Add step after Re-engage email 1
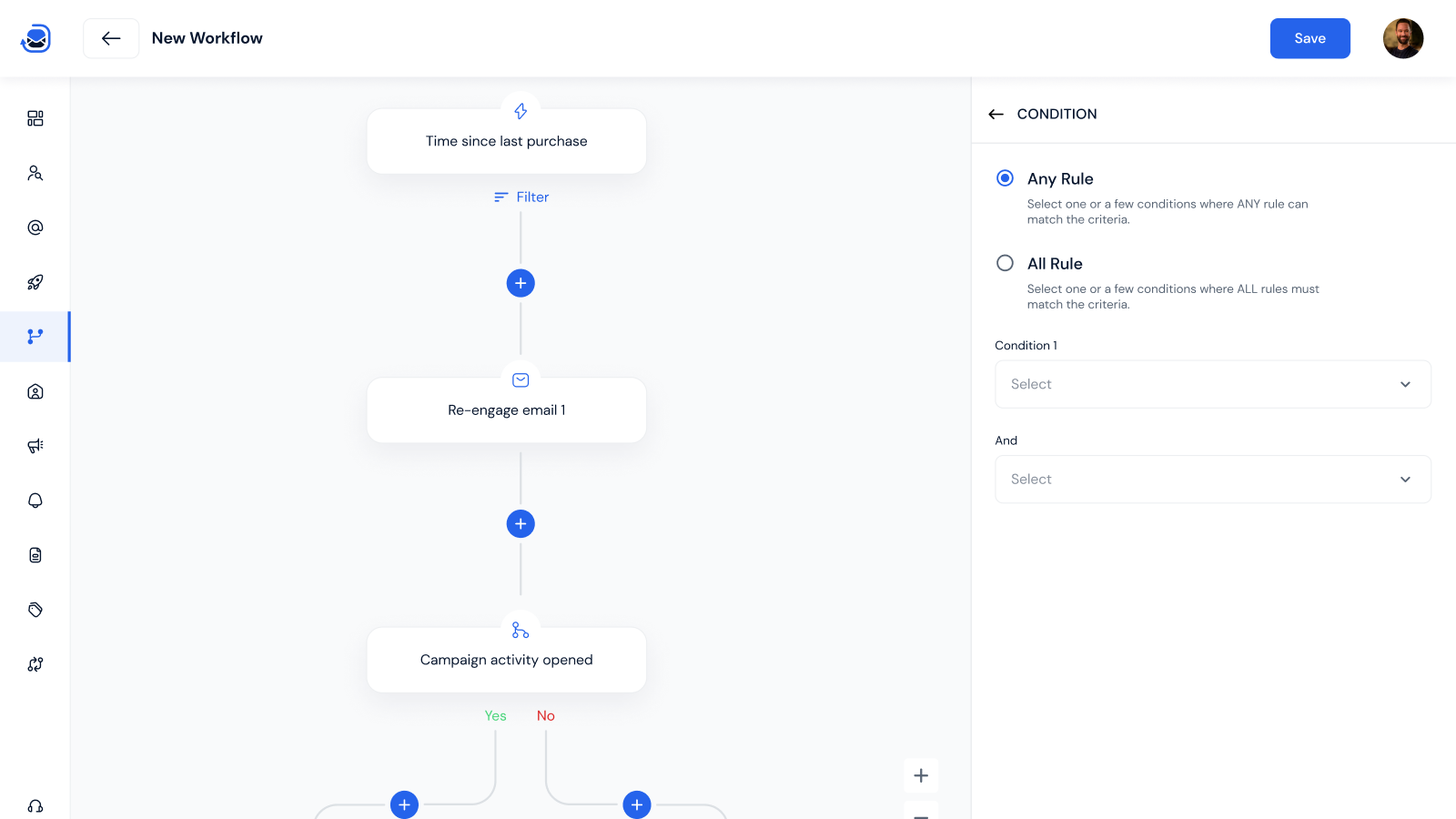The image size is (1456, 819). (521, 523)
